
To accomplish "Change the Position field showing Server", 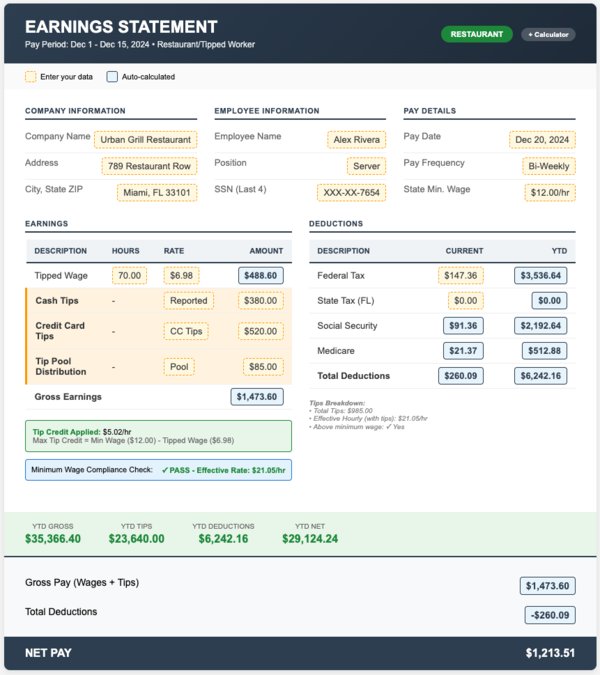I will click(366, 166).
